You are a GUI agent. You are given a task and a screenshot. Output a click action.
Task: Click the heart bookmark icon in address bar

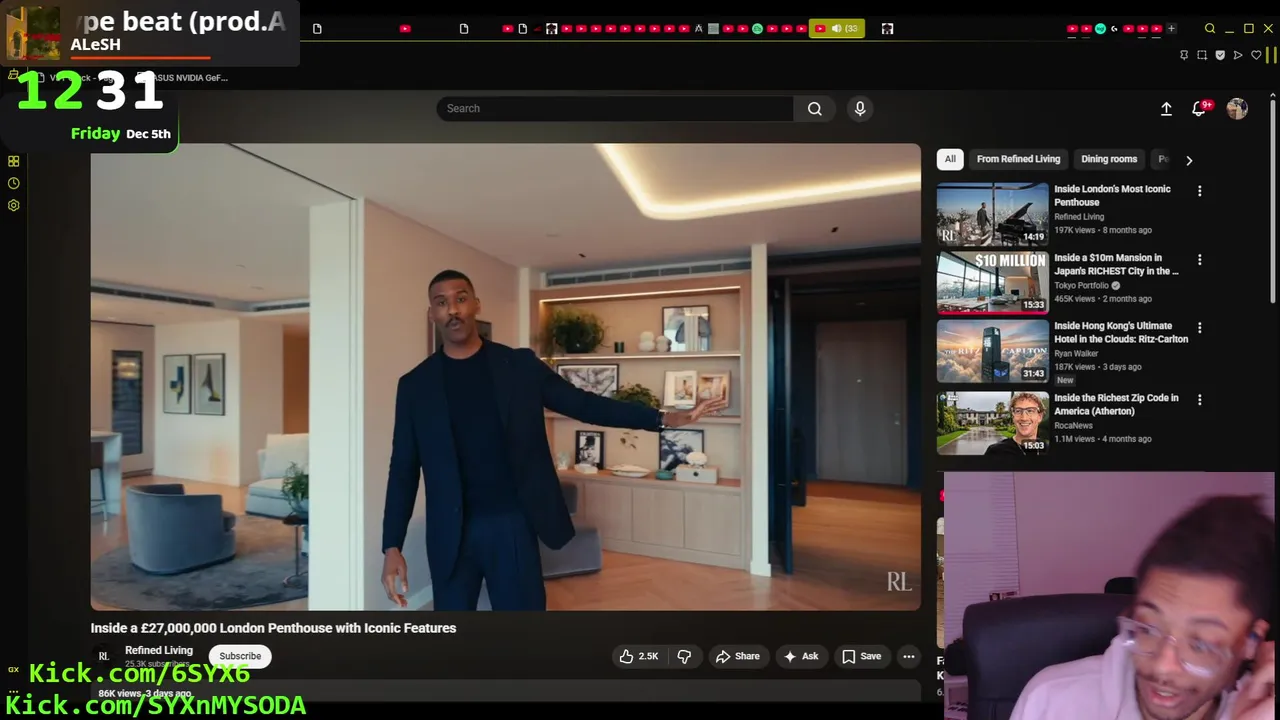(x=1256, y=55)
